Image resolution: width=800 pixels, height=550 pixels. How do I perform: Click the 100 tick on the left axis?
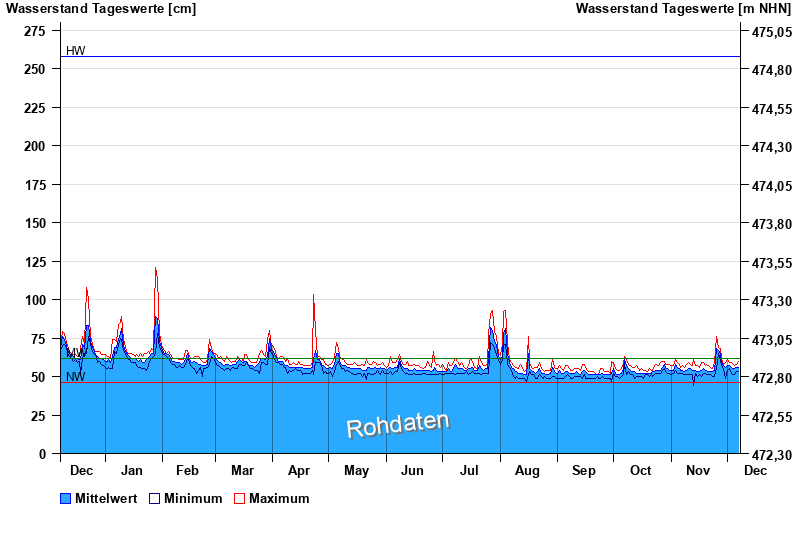pos(35,300)
